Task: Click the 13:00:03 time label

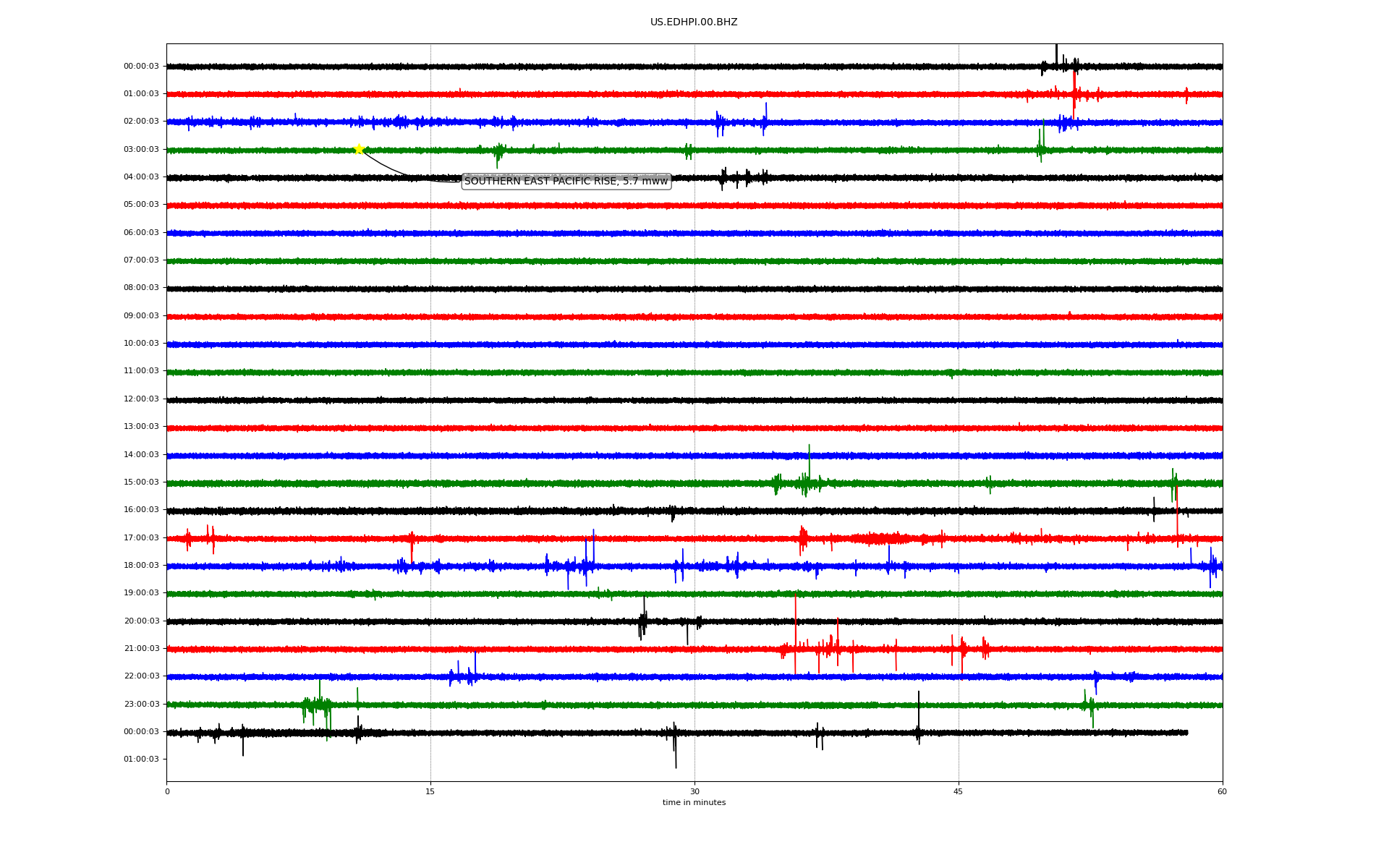Action: (x=141, y=427)
